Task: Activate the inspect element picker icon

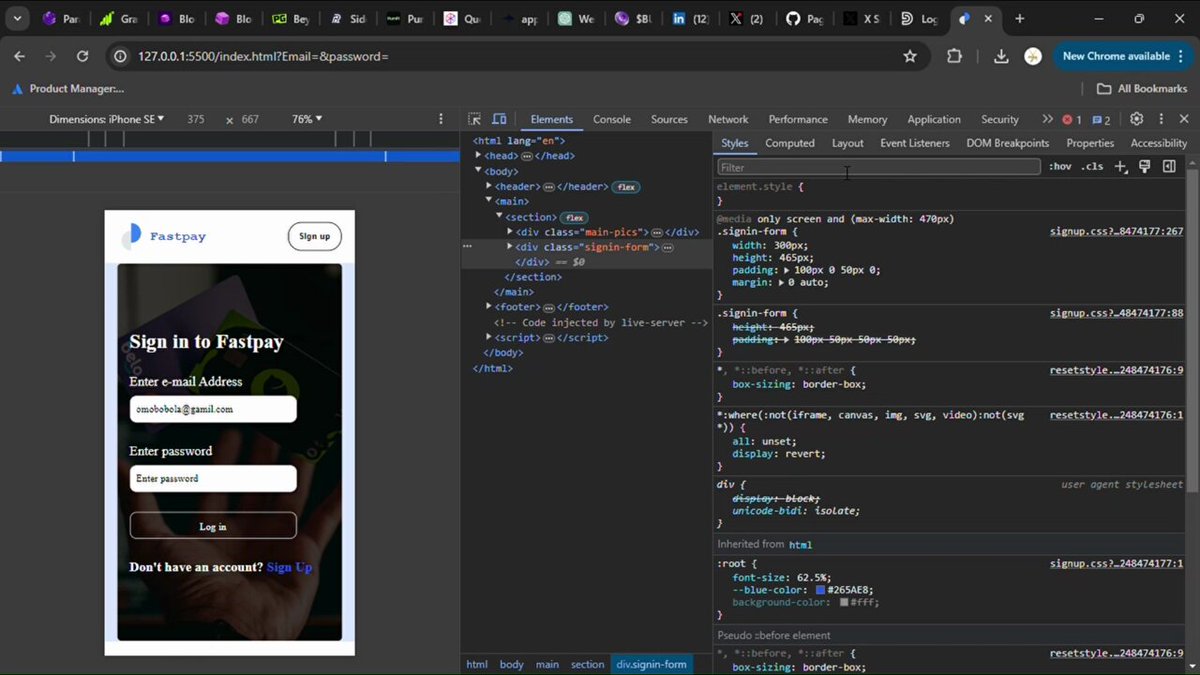Action: tap(475, 119)
